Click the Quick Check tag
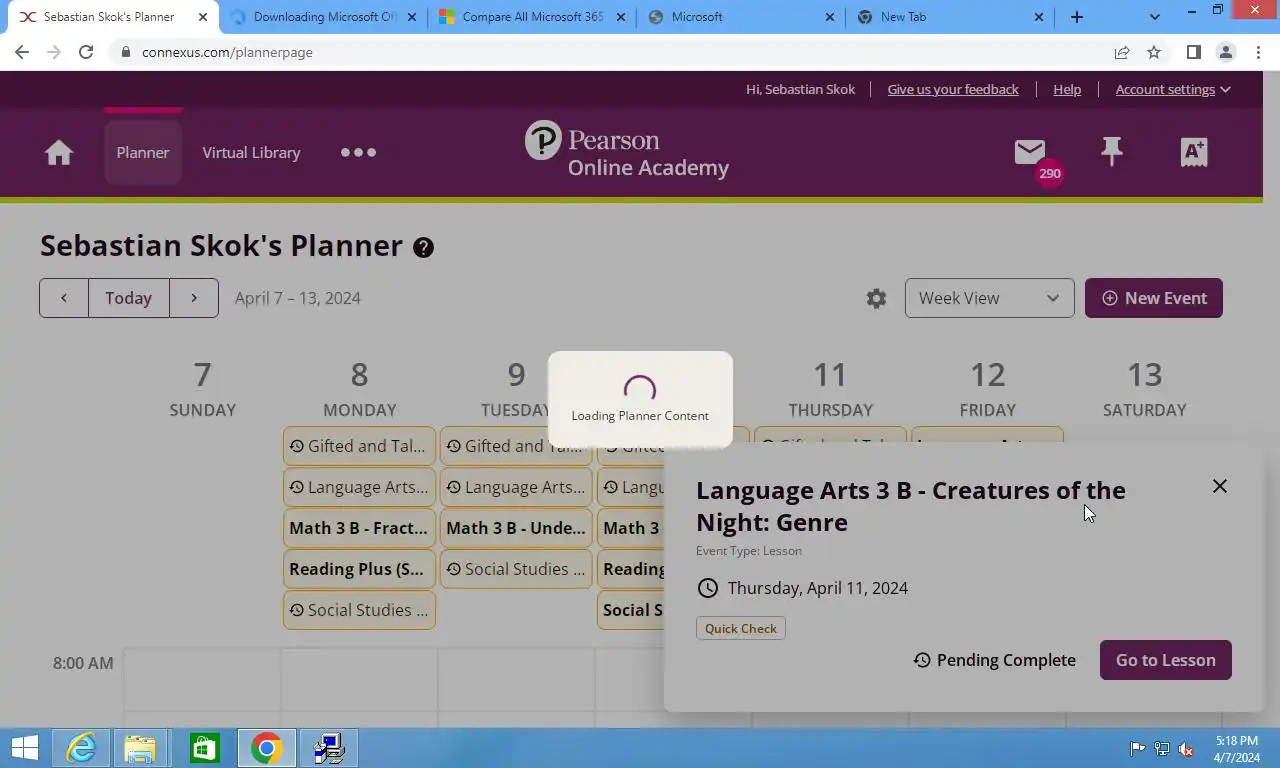Image resolution: width=1280 pixels, height=768 pixels. (741, 628)
